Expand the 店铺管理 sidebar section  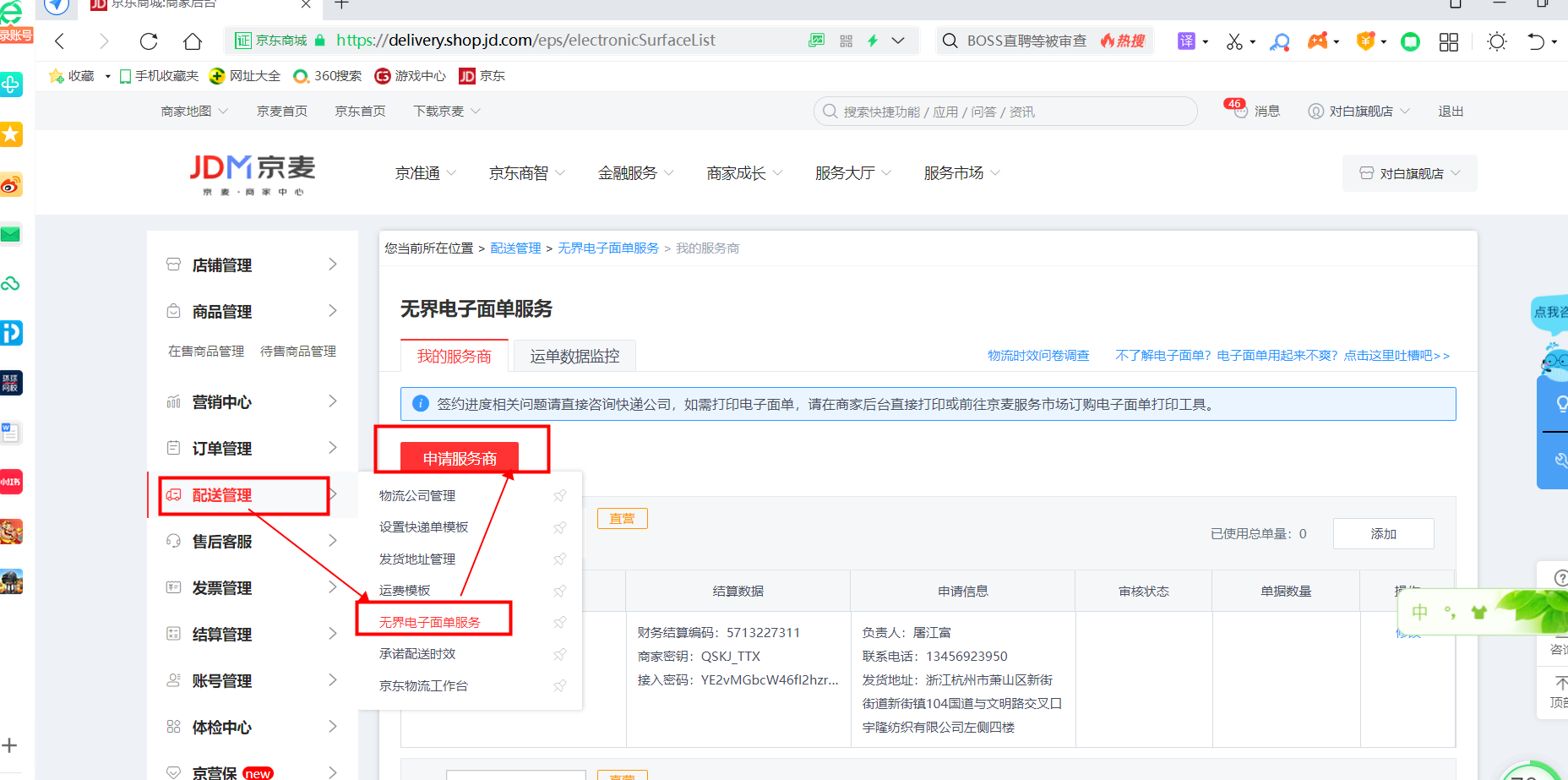(252, 265)
